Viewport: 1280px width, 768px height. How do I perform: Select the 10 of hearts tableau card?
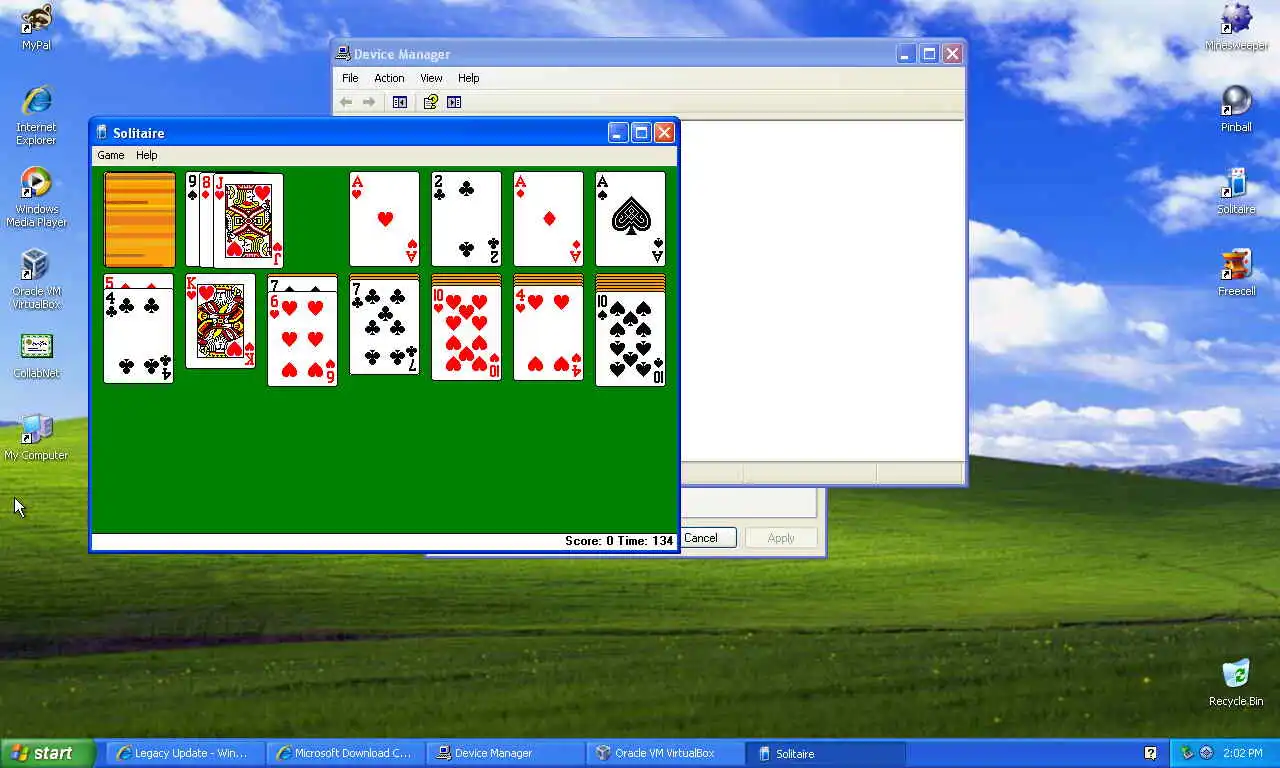pyautogui.click(x=467, y=333)
